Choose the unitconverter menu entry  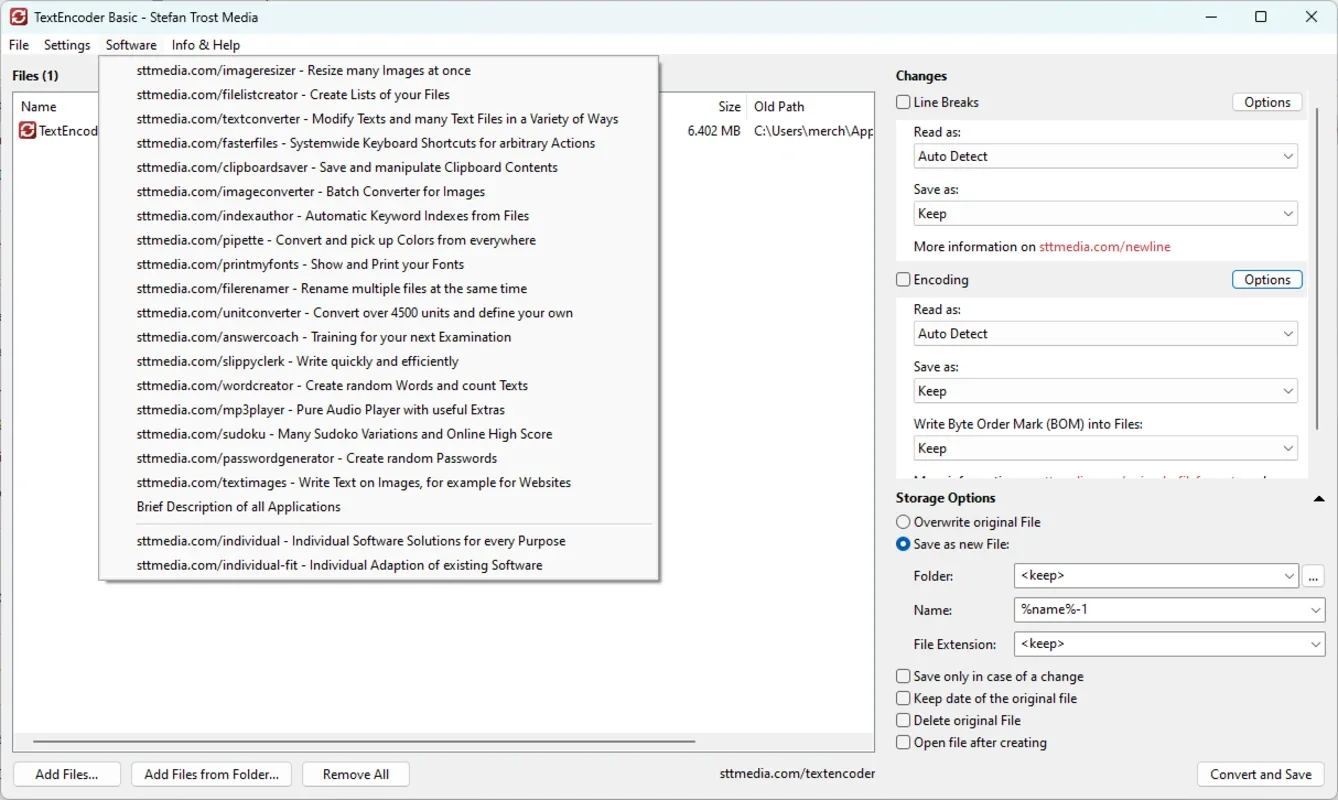(378, 313)
